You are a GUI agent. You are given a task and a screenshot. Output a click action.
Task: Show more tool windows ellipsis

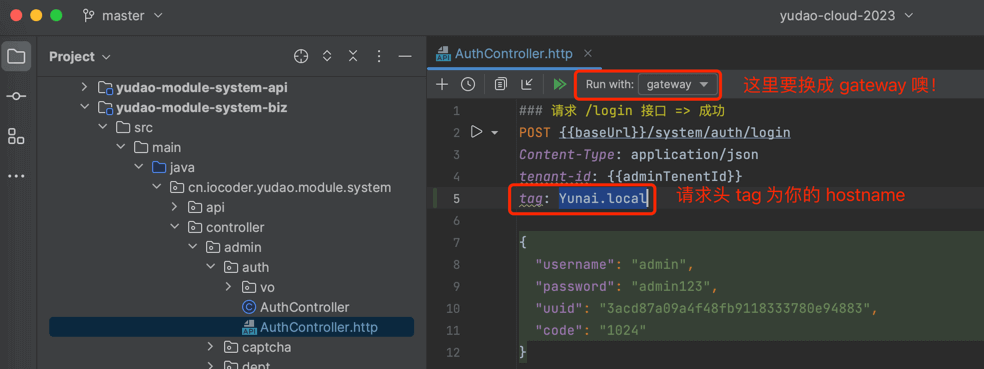click(x=16, y=176)
